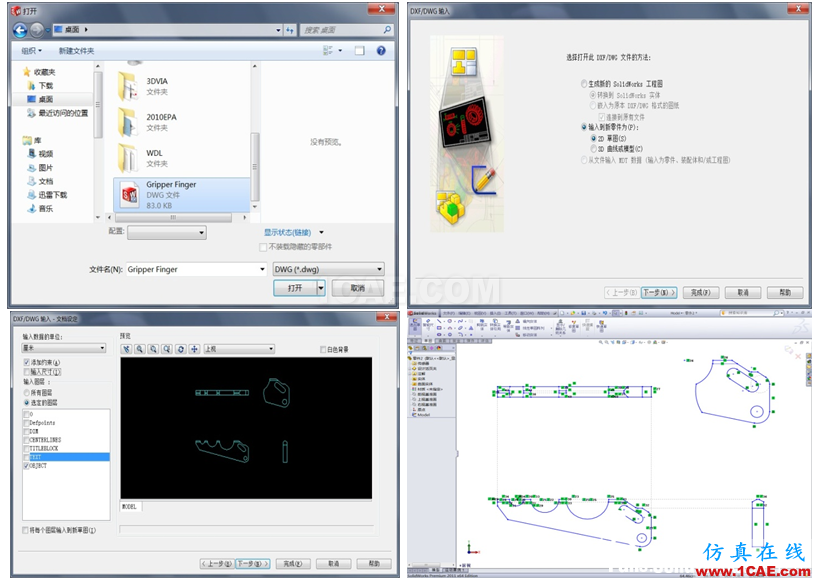Screen dimensions: 815x579
Task: Click 下一步 in DXF/DWG 输入 dialog
Action: (659, 293)
